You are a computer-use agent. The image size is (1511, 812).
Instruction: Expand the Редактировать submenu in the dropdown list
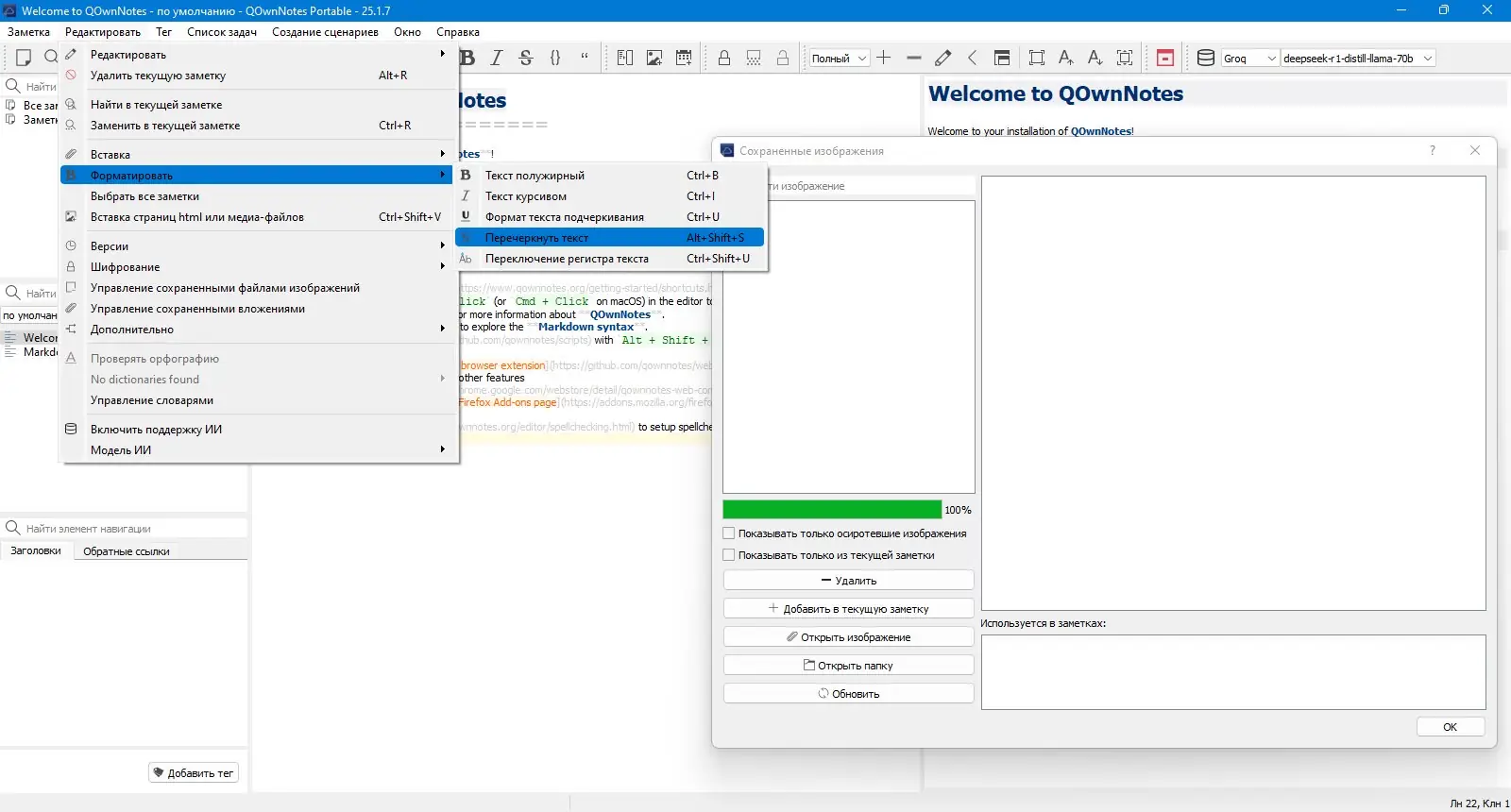[259, 55]
